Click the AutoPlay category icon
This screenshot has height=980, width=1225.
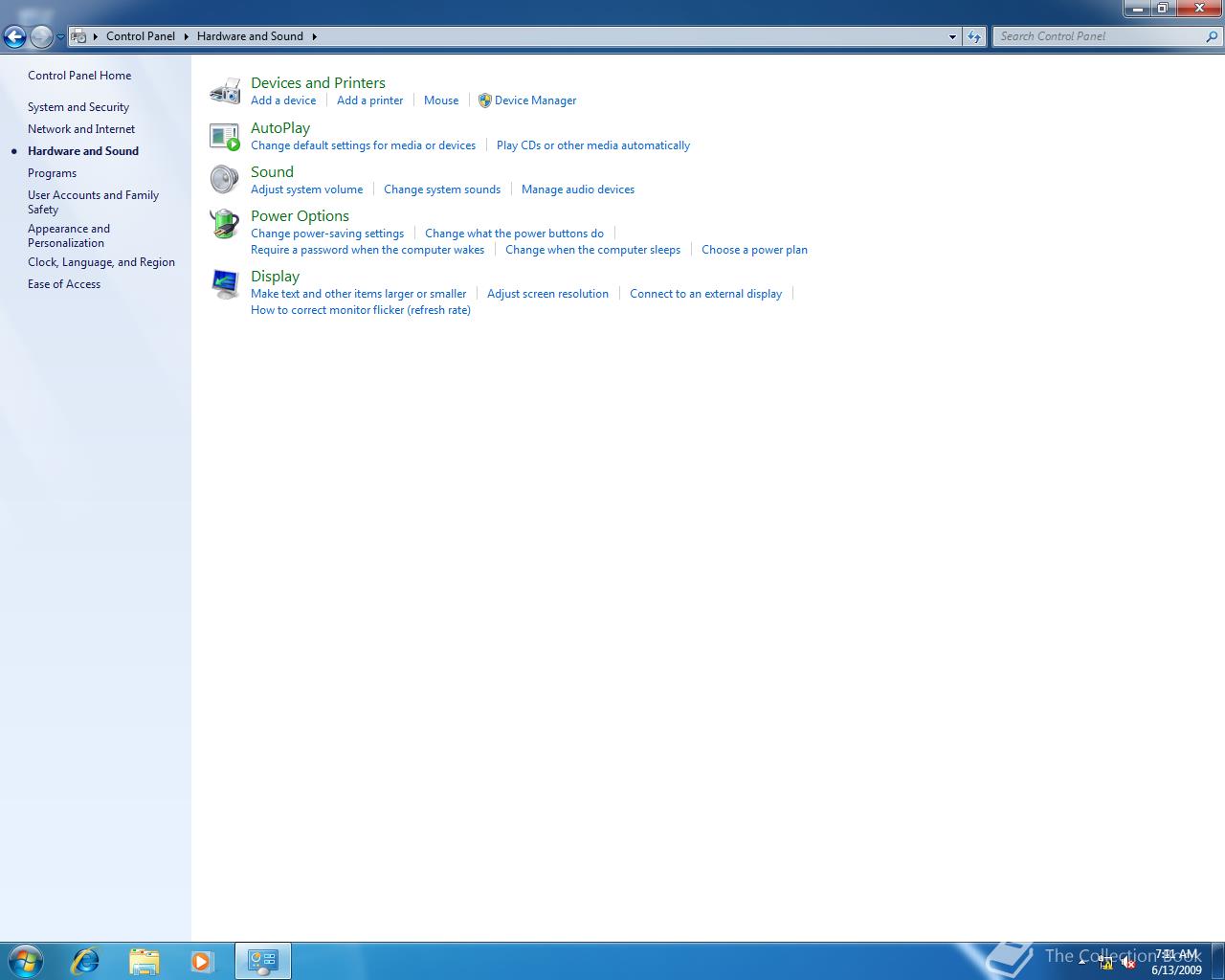pos(225,136)
